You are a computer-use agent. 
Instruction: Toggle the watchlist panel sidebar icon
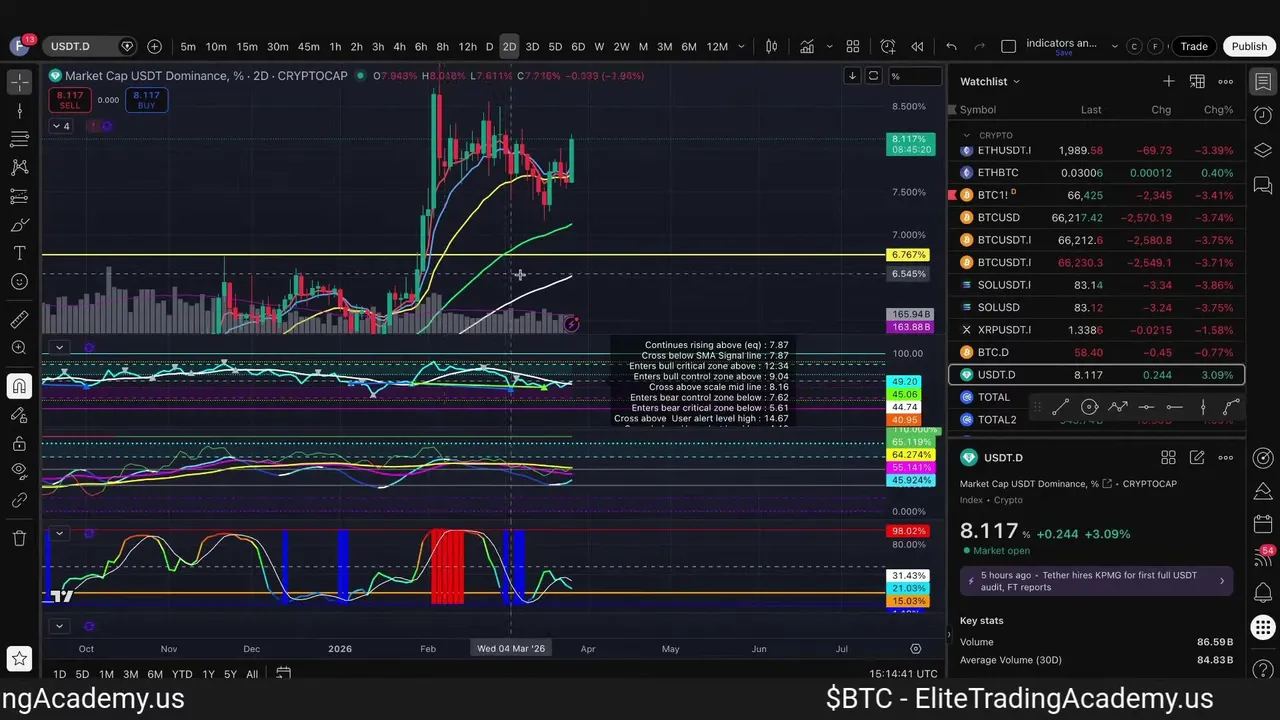(1263, 82)
